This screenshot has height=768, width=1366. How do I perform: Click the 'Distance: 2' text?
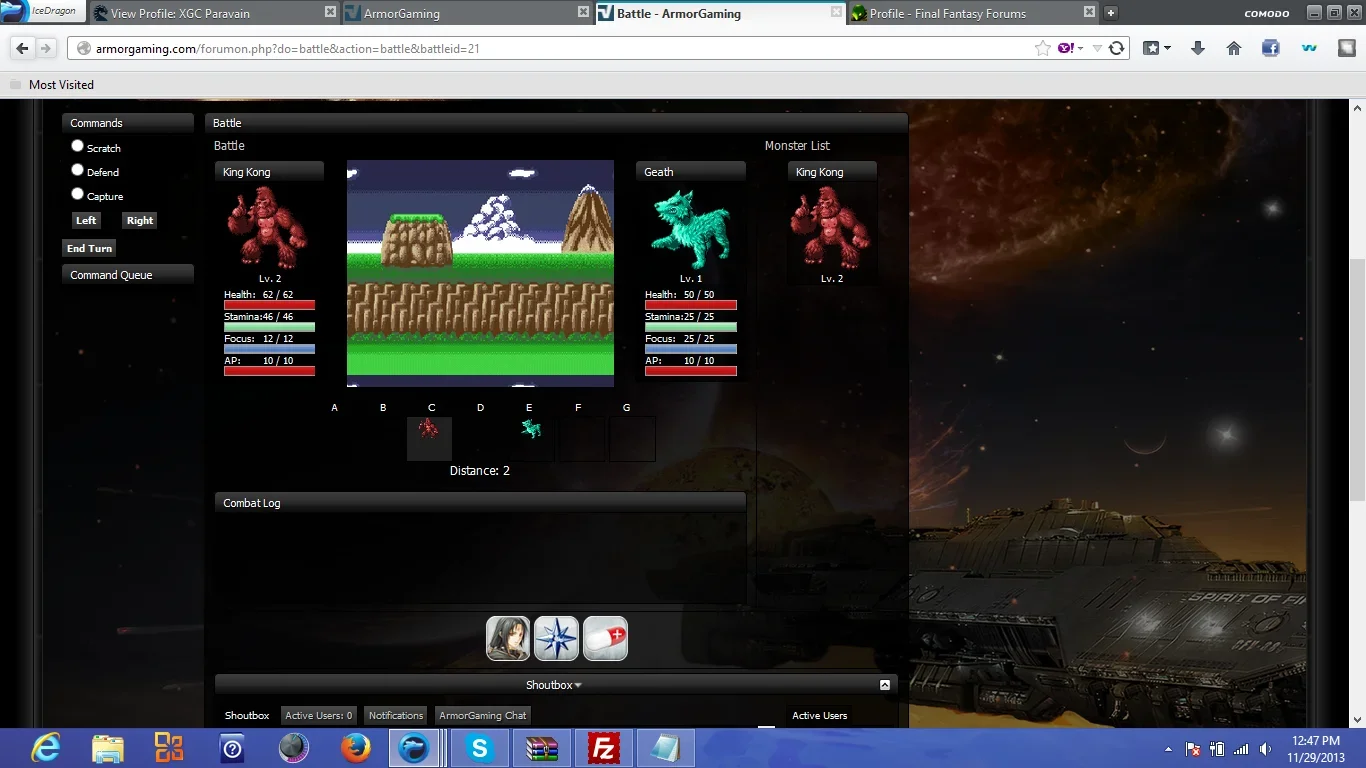coord(480,471)
